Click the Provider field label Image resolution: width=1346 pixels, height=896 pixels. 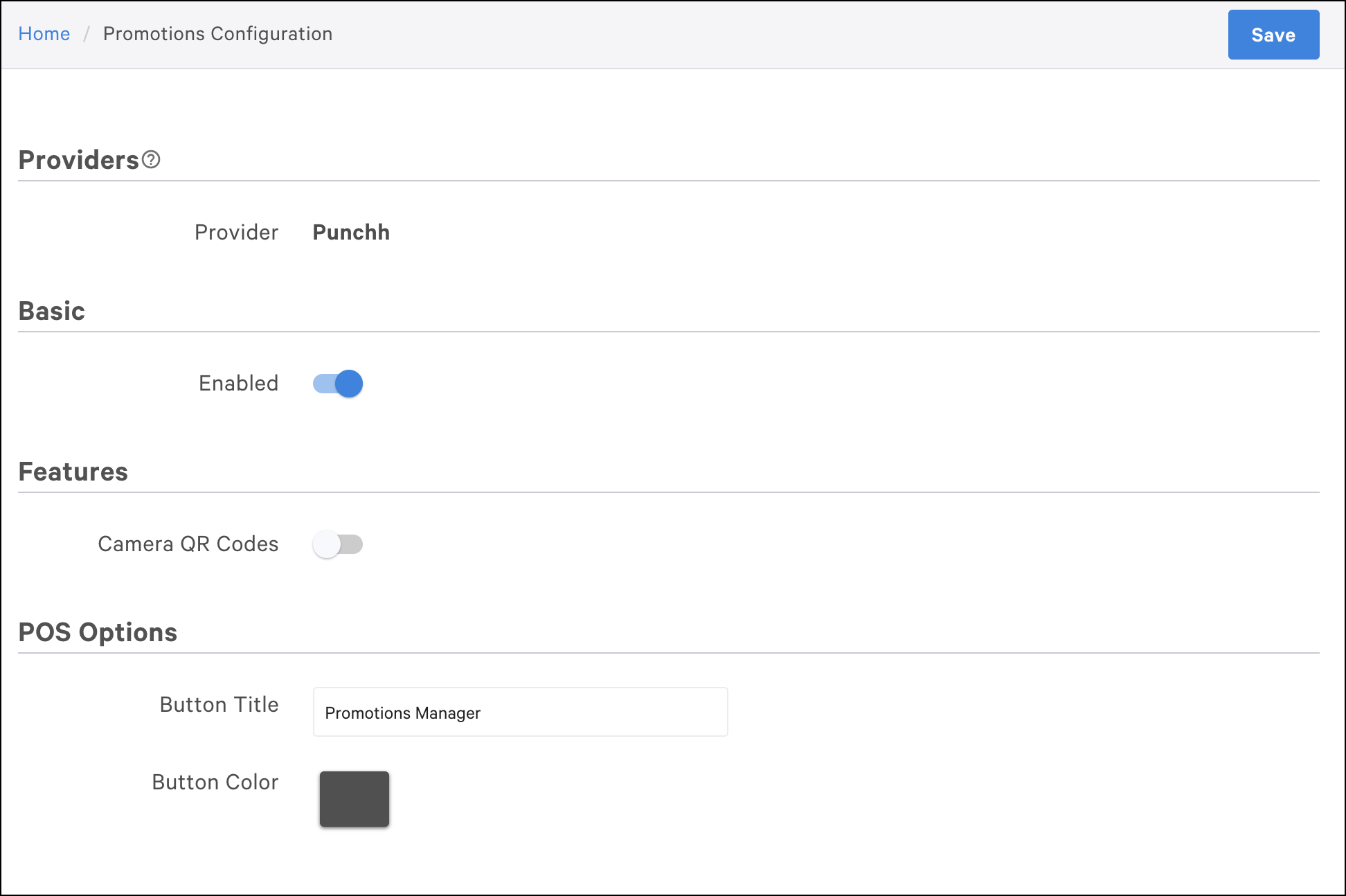(x=236, y=233)
